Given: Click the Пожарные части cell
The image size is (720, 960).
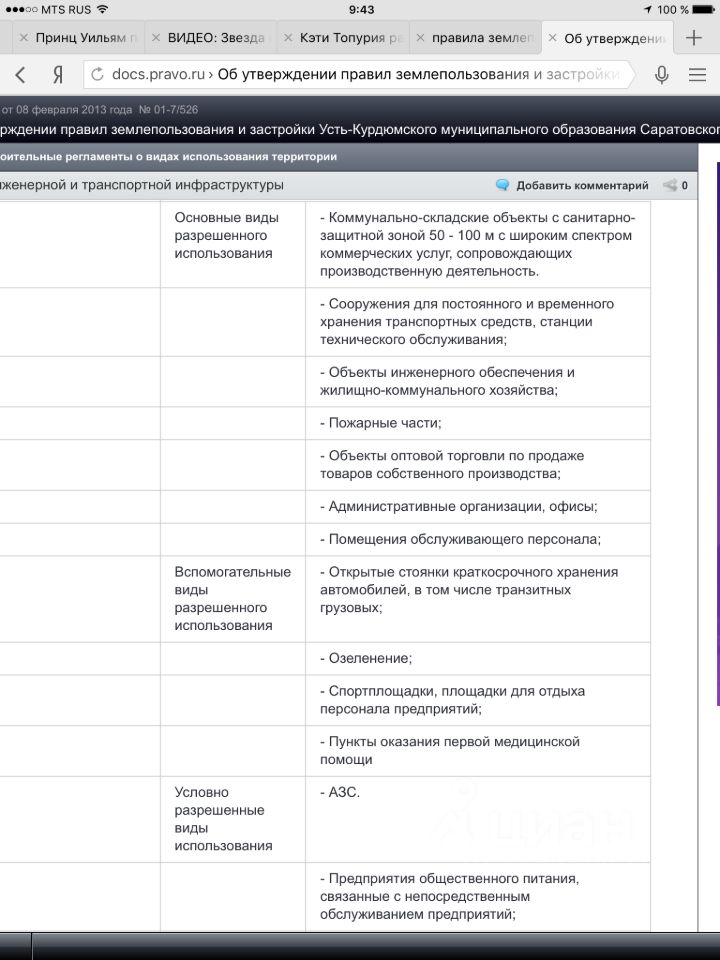Looking at the screenshot, I should [478, 423].
